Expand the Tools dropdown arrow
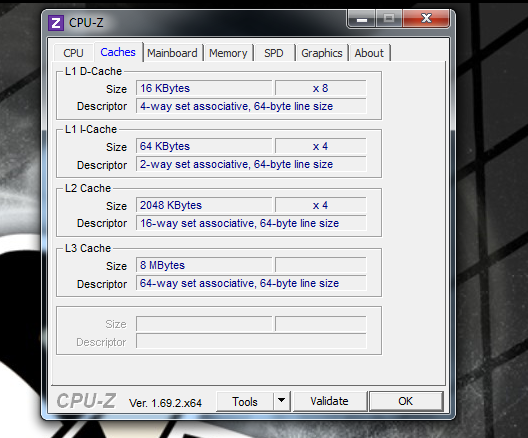Viewport: 528px width, 438px height. coord(282,401)
